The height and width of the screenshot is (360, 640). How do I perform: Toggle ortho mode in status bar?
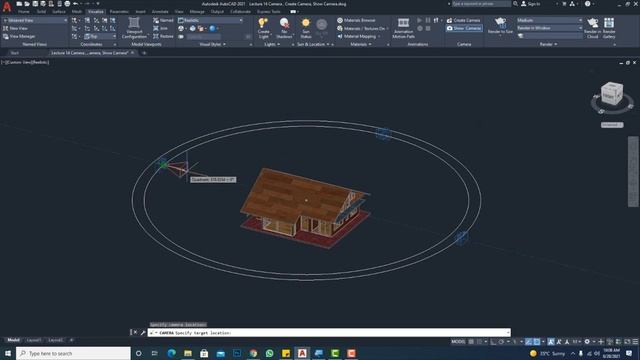pyautogui.click(x=493, y=342)
